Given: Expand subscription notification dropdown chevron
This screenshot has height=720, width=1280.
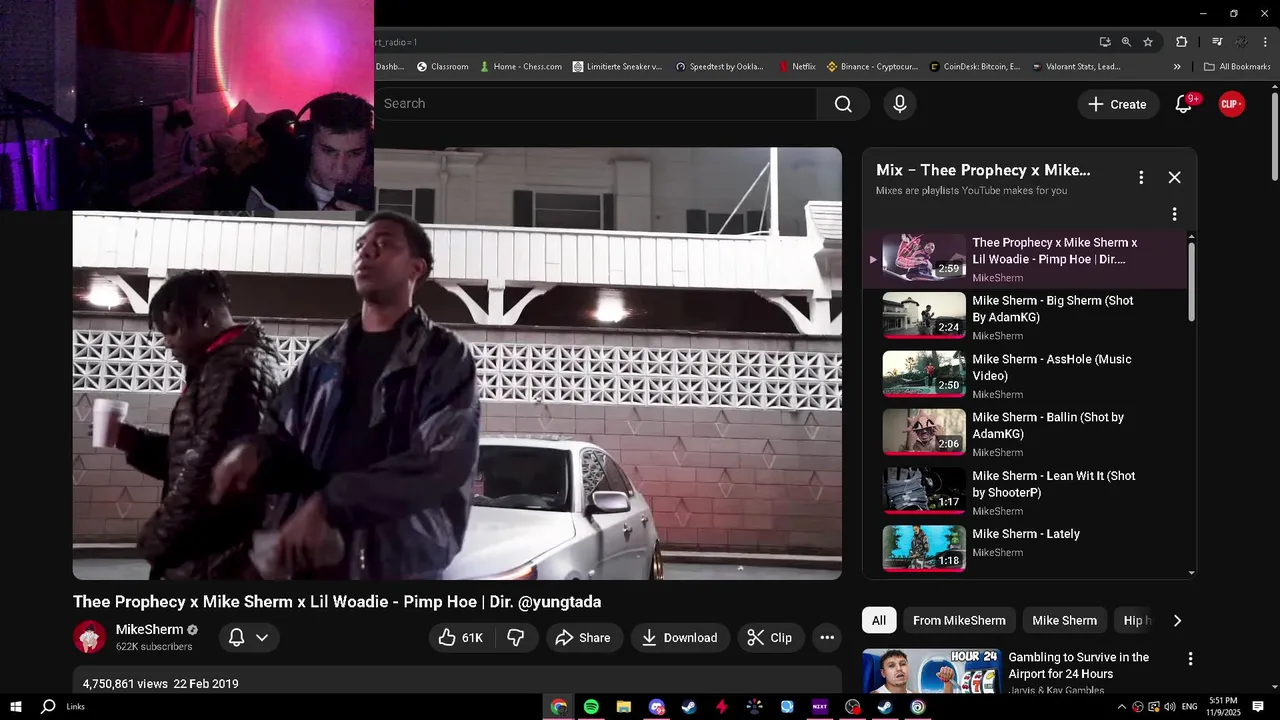Looking at the screenshot, I should coord(262,637).
